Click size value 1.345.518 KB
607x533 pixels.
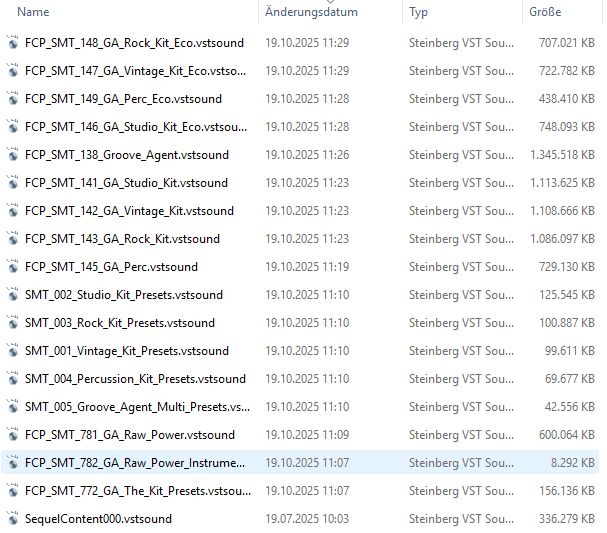tap(562, 155)
